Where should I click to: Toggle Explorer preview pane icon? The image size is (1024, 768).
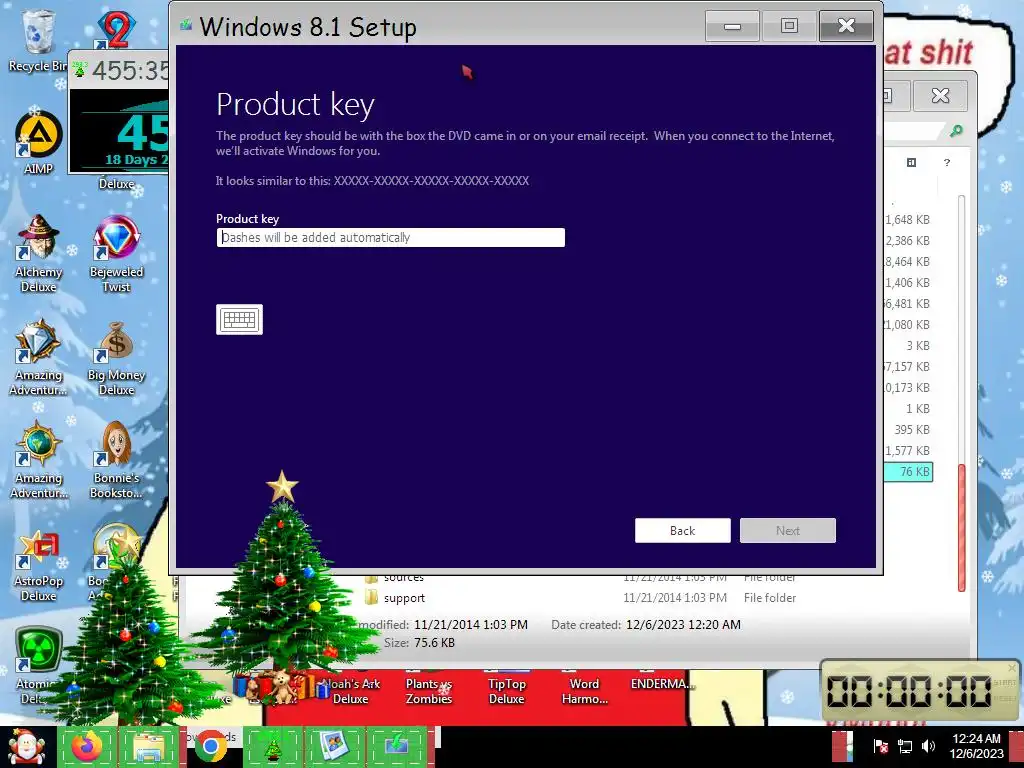(912, 162)
